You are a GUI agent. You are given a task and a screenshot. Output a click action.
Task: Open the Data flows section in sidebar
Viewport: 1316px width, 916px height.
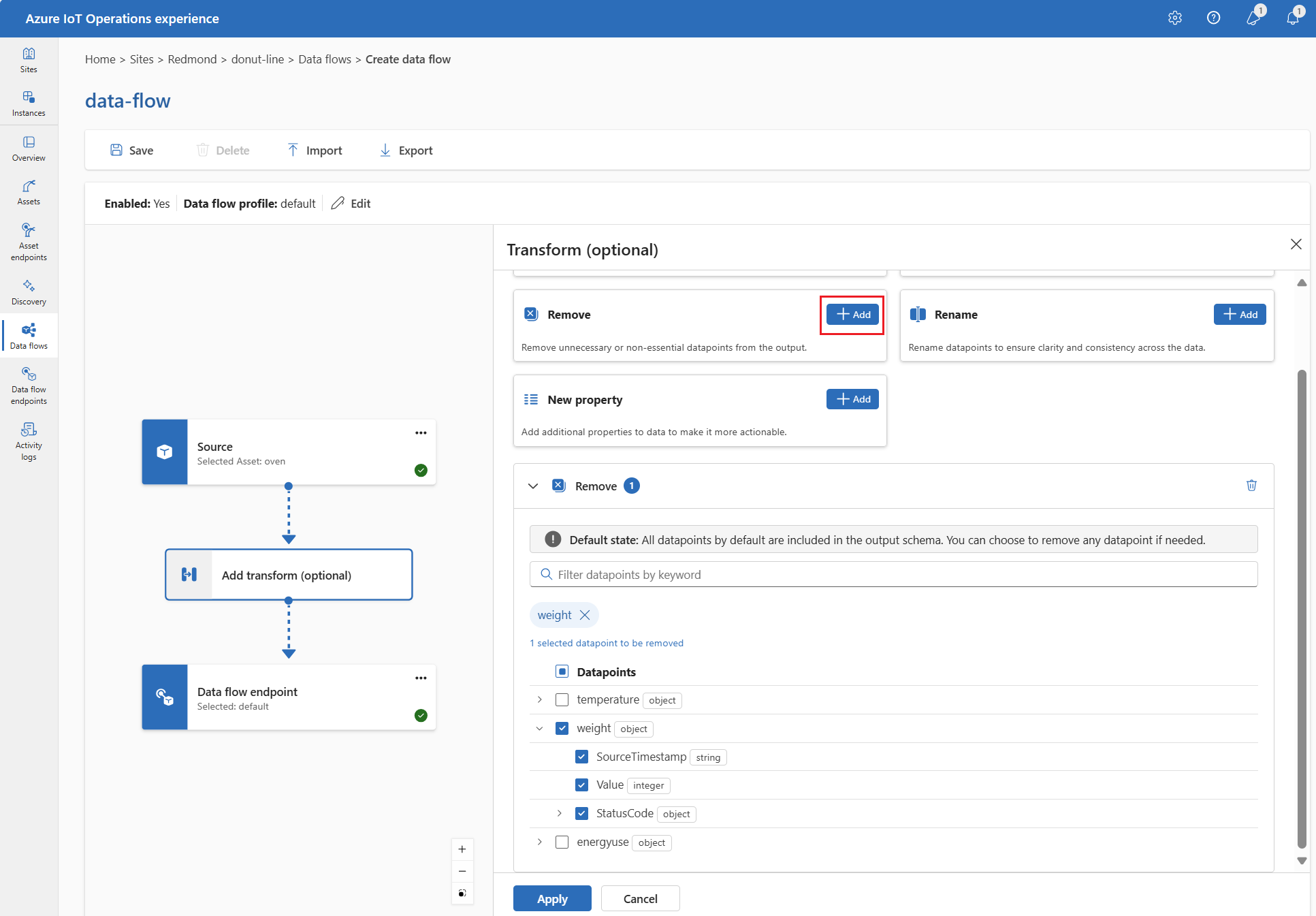click(x=29, y=336)
